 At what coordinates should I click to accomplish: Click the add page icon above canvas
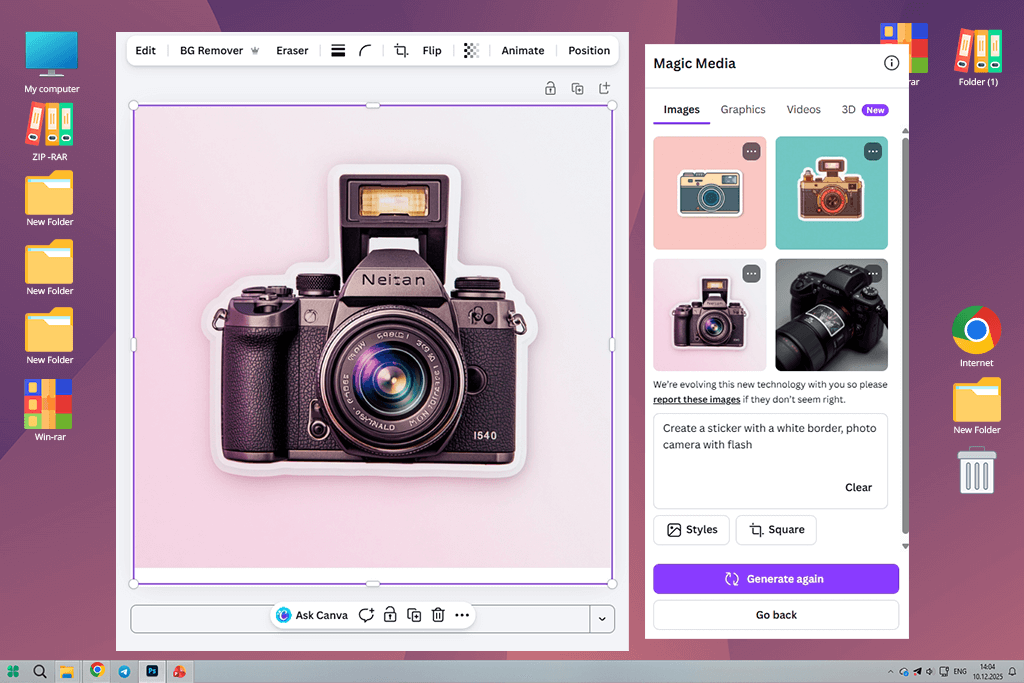point(605,88)
